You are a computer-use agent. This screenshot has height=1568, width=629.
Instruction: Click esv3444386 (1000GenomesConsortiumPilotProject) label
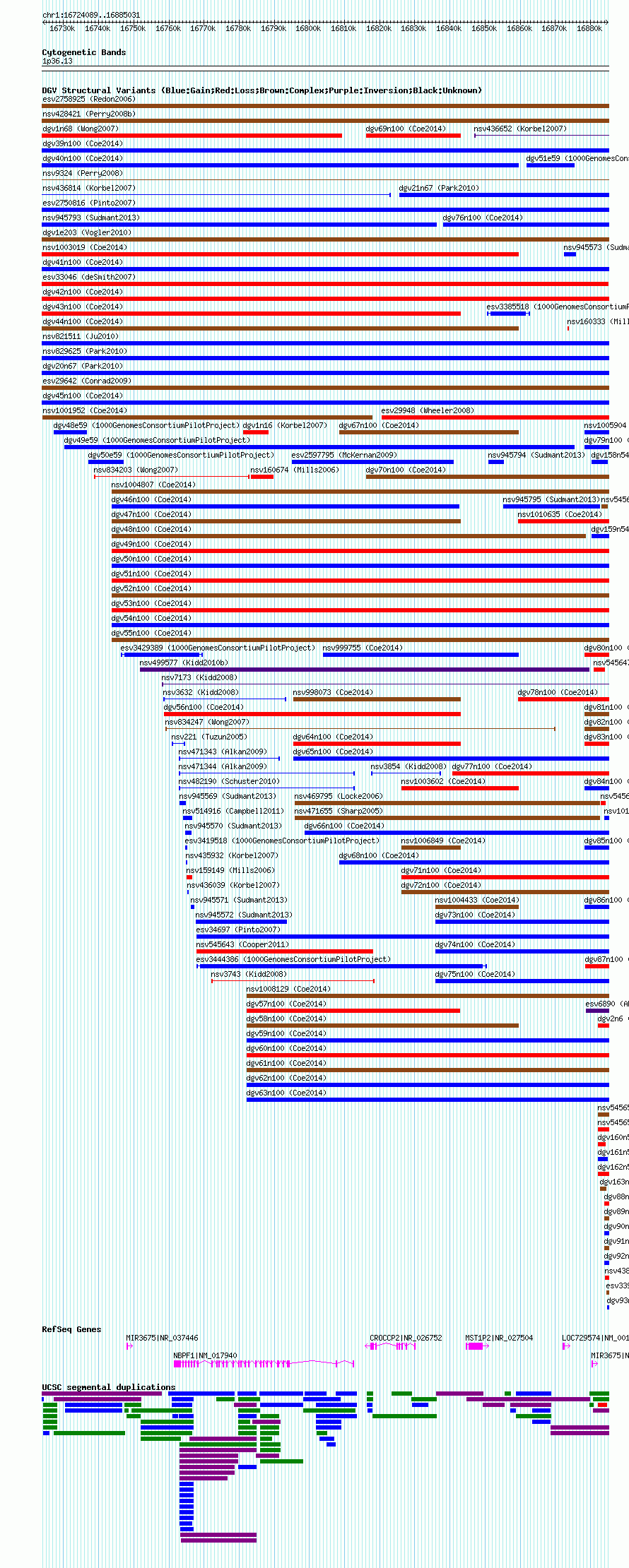click(x=293, y=960)
